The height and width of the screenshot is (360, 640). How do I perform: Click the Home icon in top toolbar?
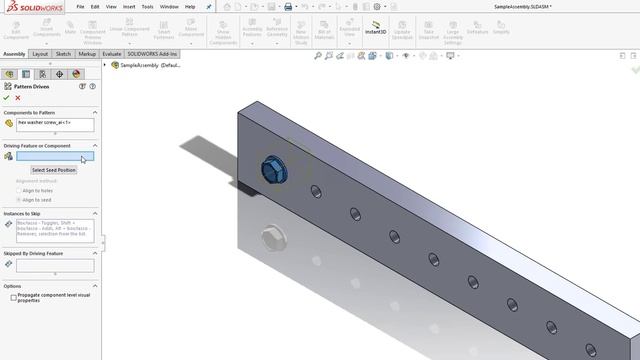(227, 7)
